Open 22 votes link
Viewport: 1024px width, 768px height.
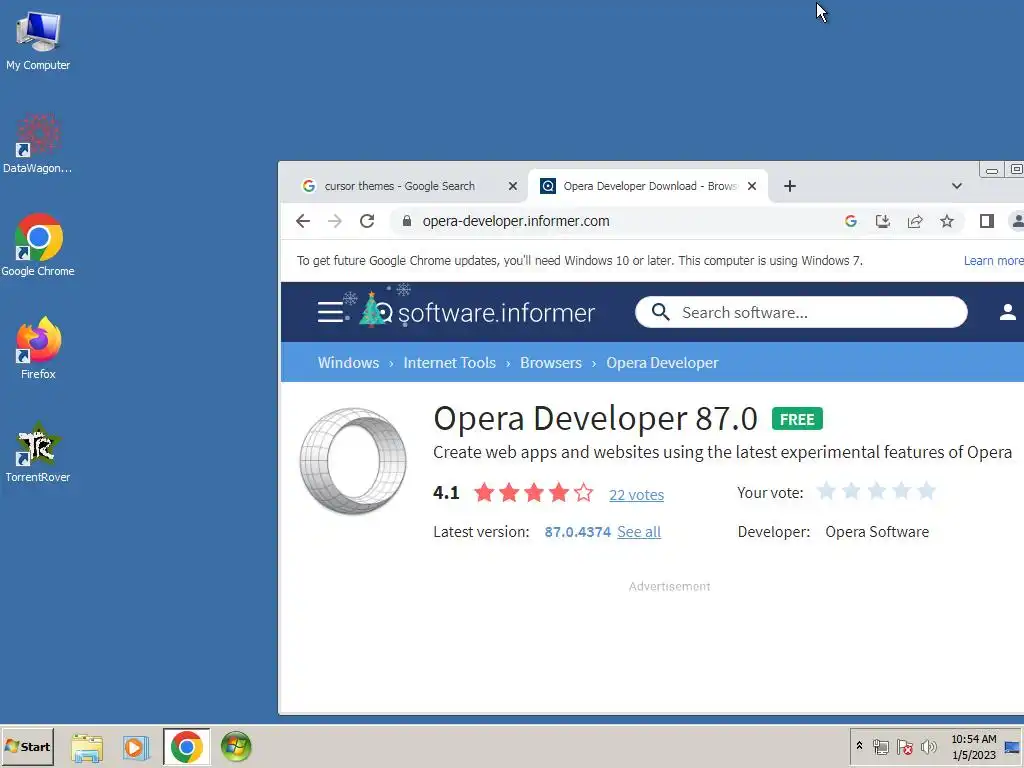pyautogui.click(x=636, y=495)
